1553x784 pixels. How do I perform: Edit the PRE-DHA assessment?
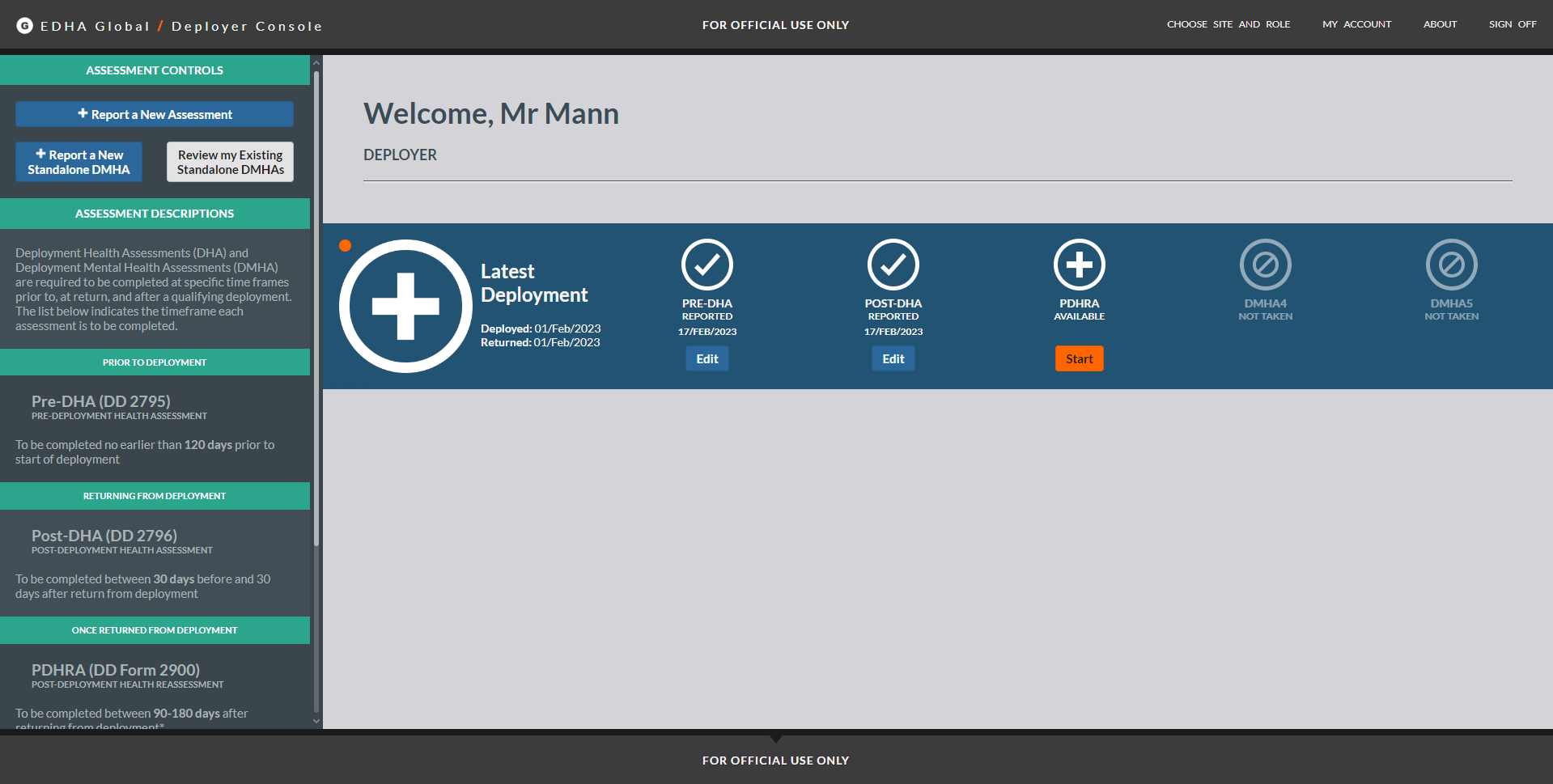click(707, 358)
